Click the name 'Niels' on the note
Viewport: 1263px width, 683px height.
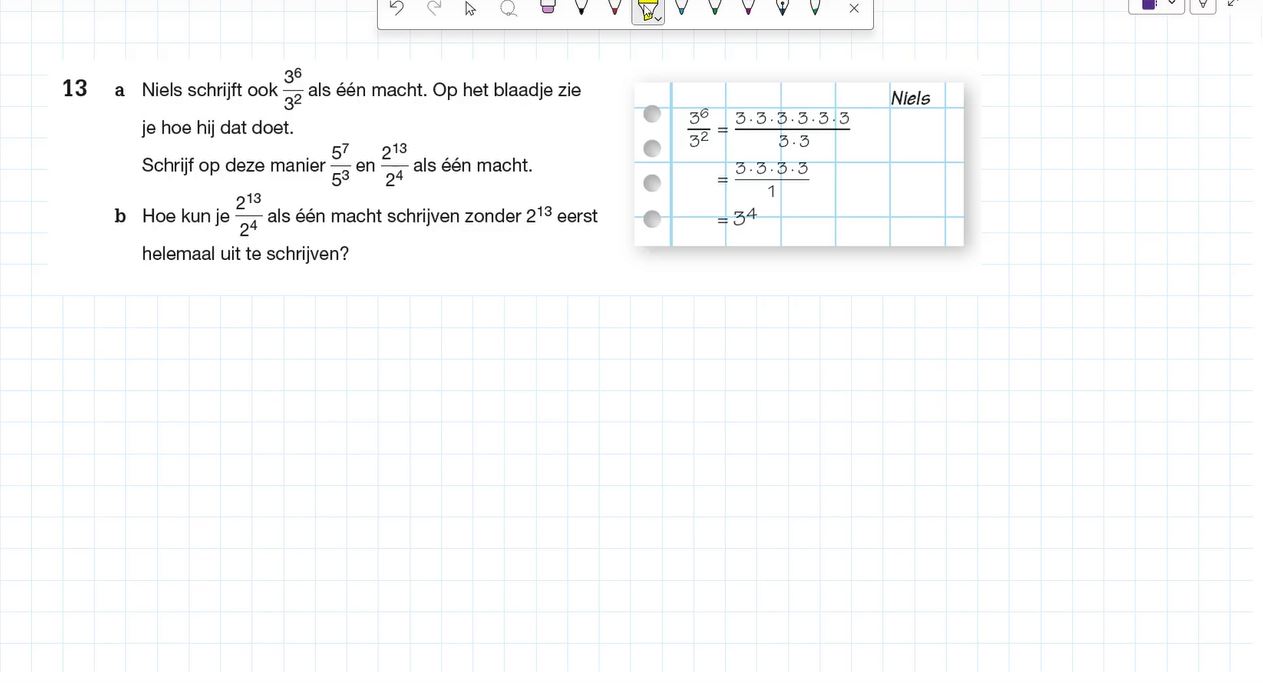(x=910, y=98)
